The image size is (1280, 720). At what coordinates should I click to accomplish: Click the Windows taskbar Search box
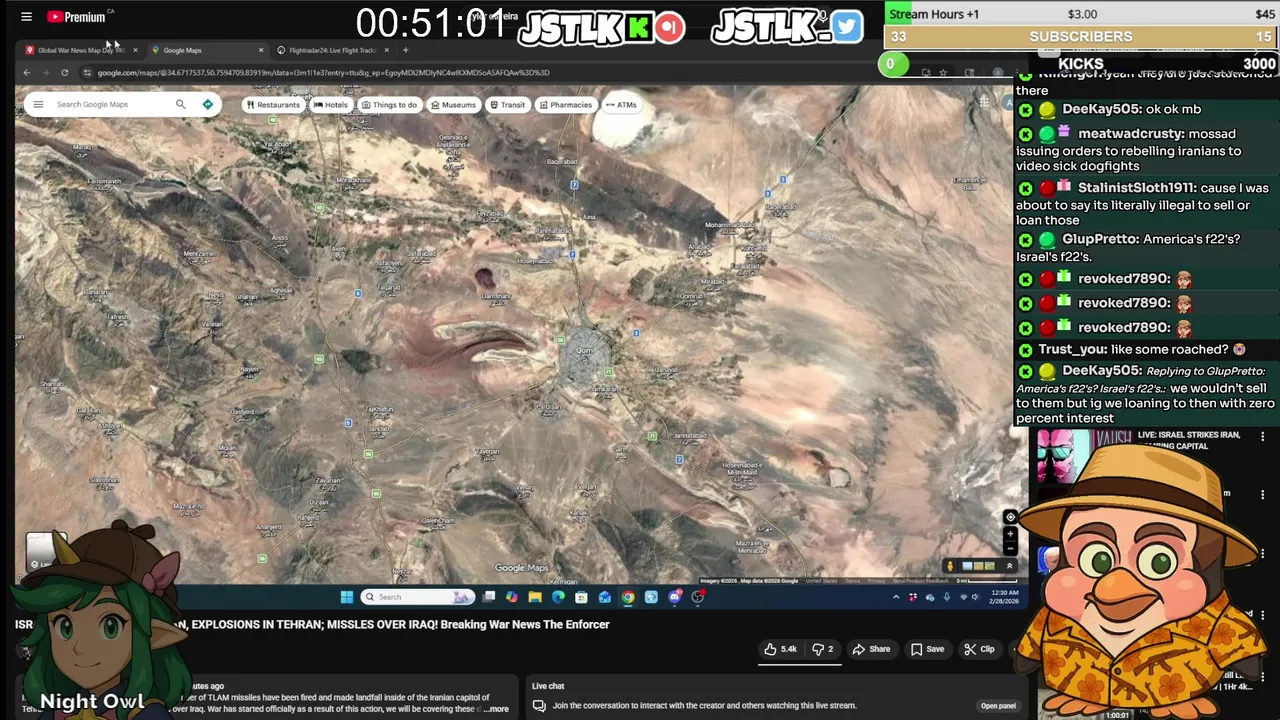coord(417,597)
